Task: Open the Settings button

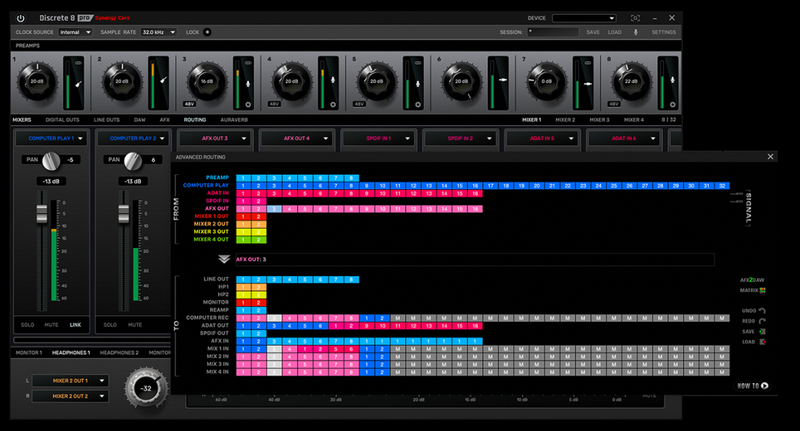Action: 664,32
